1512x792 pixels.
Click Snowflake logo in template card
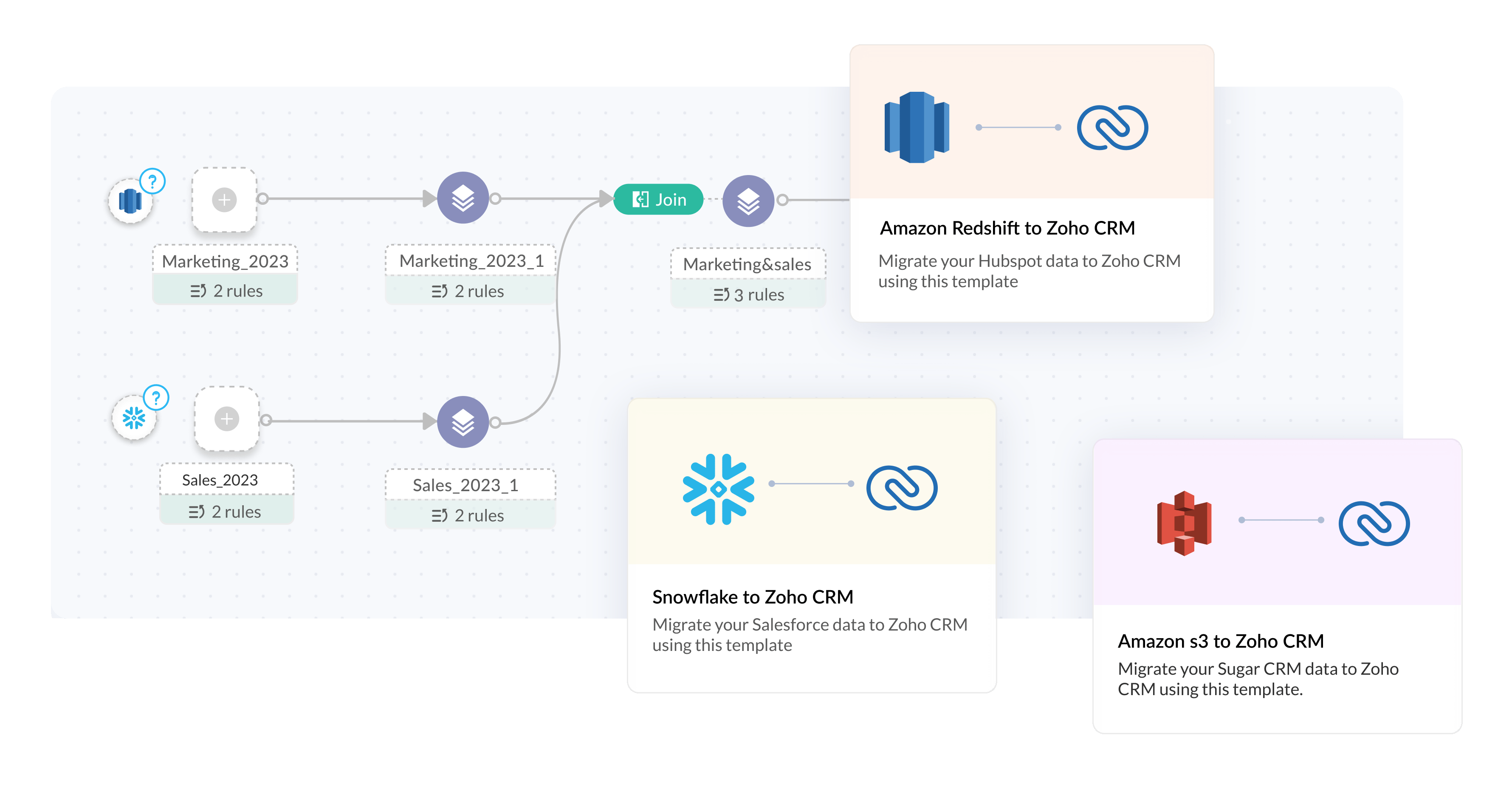coord(719,489)
